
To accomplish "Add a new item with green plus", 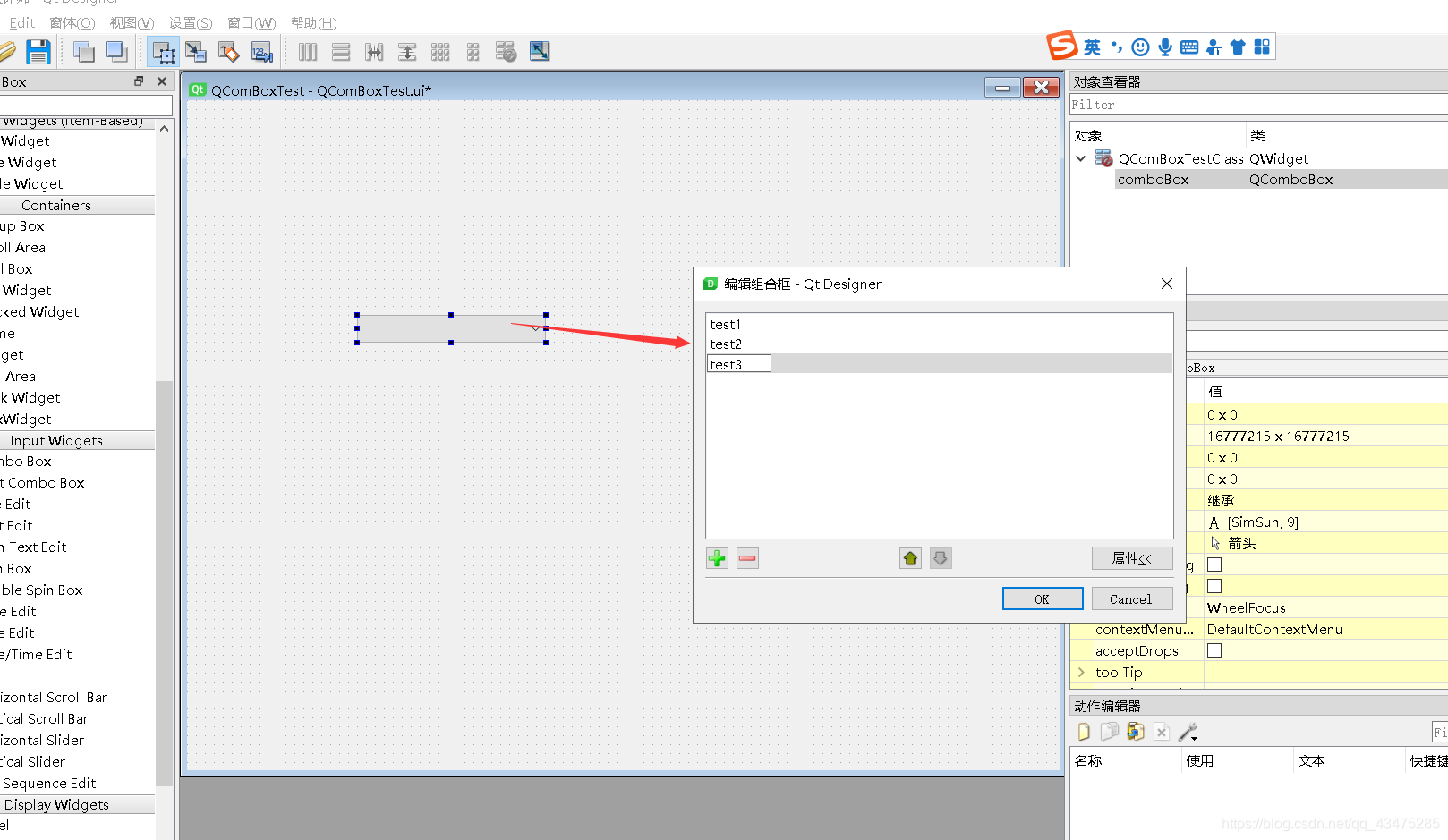I will coord(717,558).
